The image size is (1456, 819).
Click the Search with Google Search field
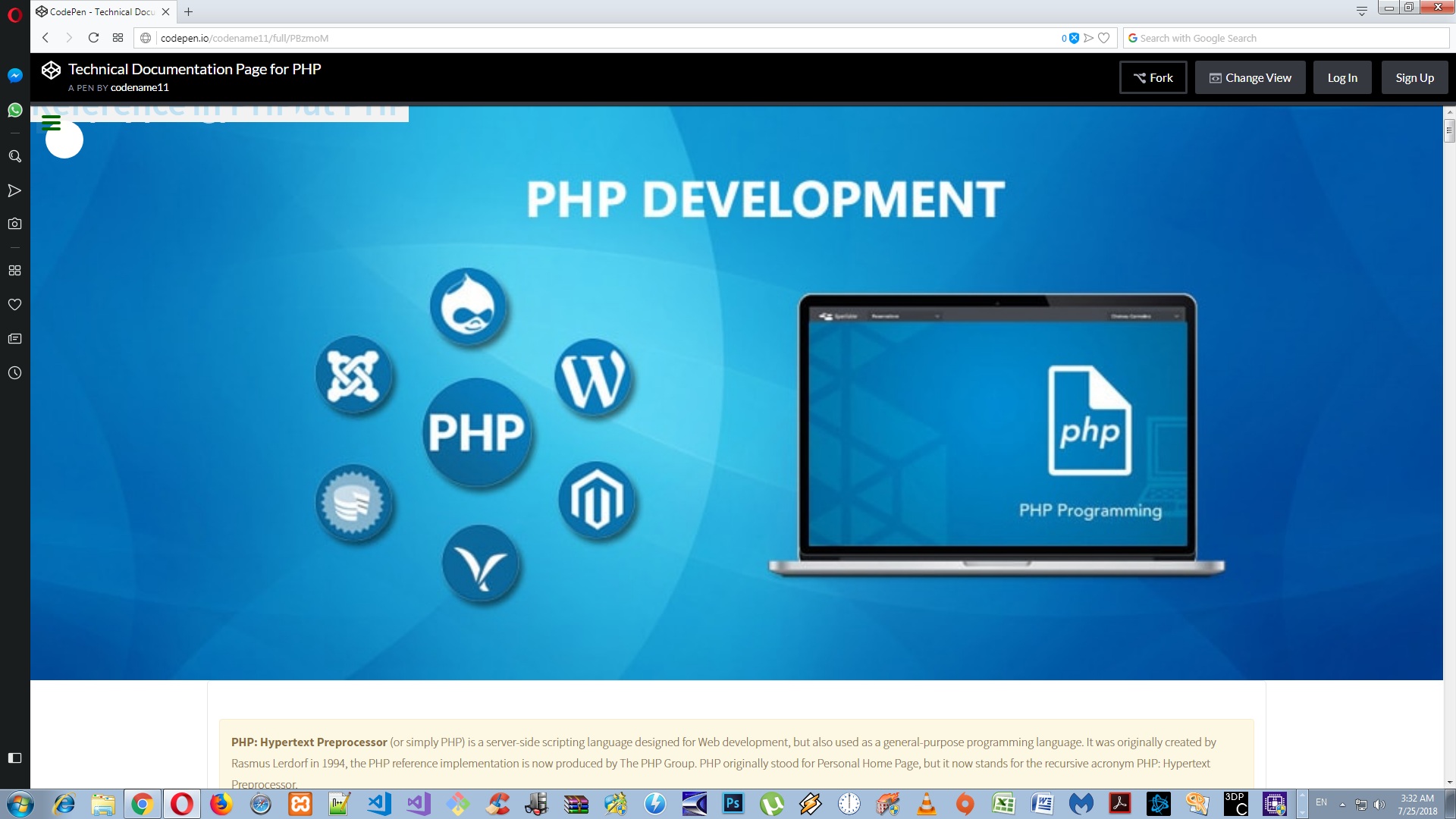[x=1289, y=38]
